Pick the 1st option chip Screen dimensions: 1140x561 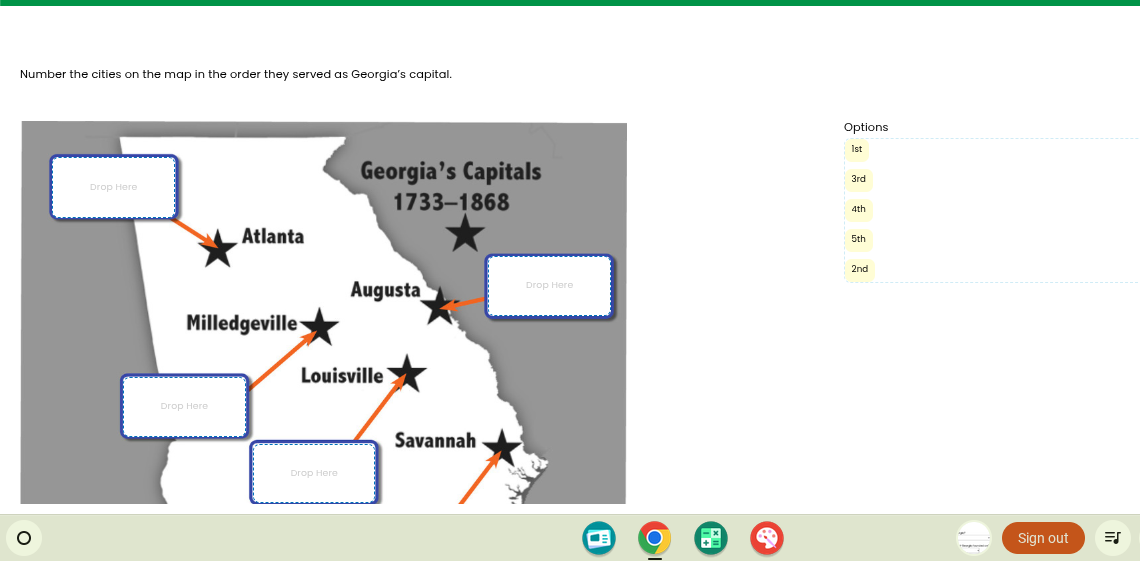coord(856,150)
